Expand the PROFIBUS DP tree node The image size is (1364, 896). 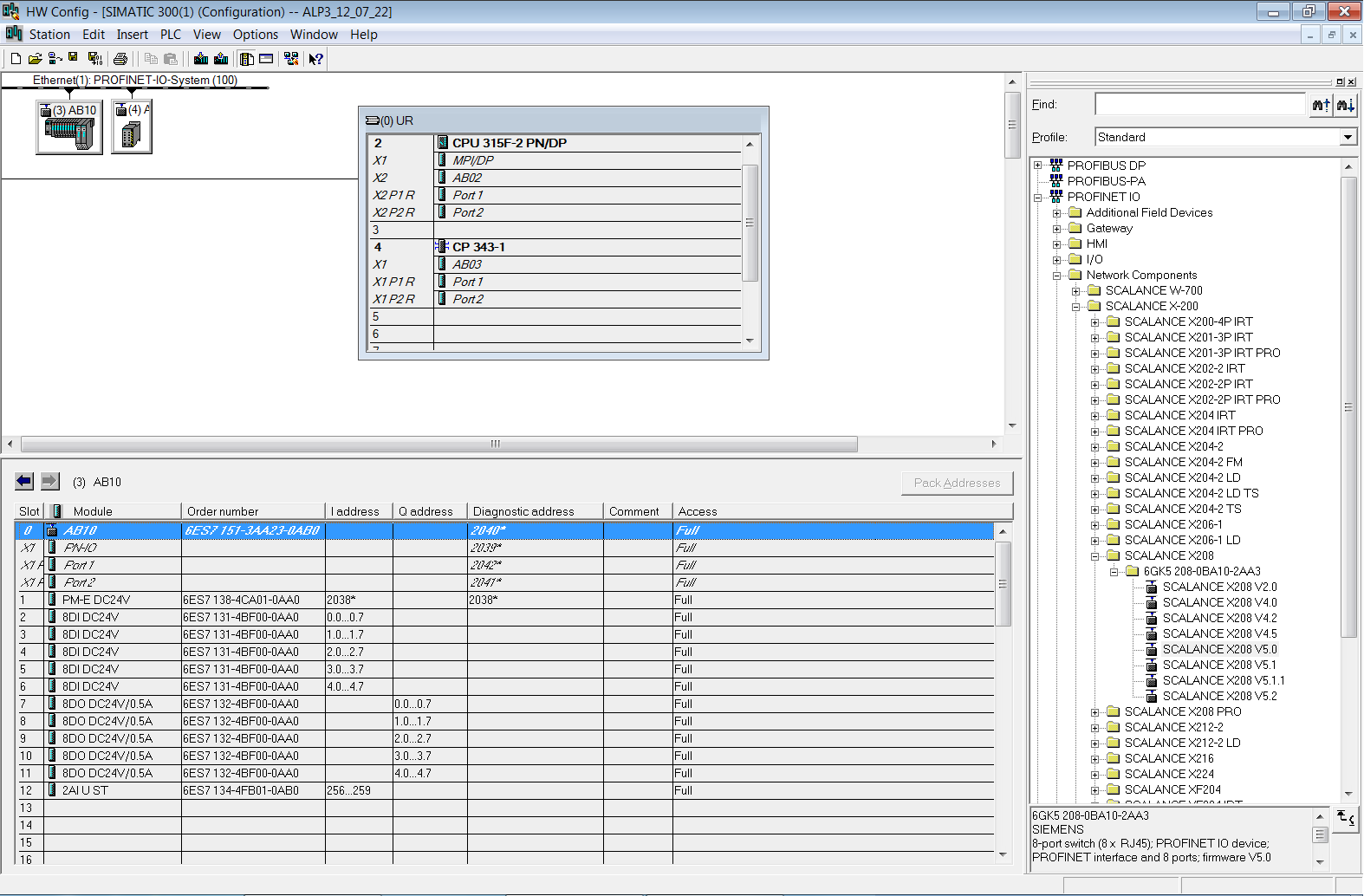tap(1037, 166)
